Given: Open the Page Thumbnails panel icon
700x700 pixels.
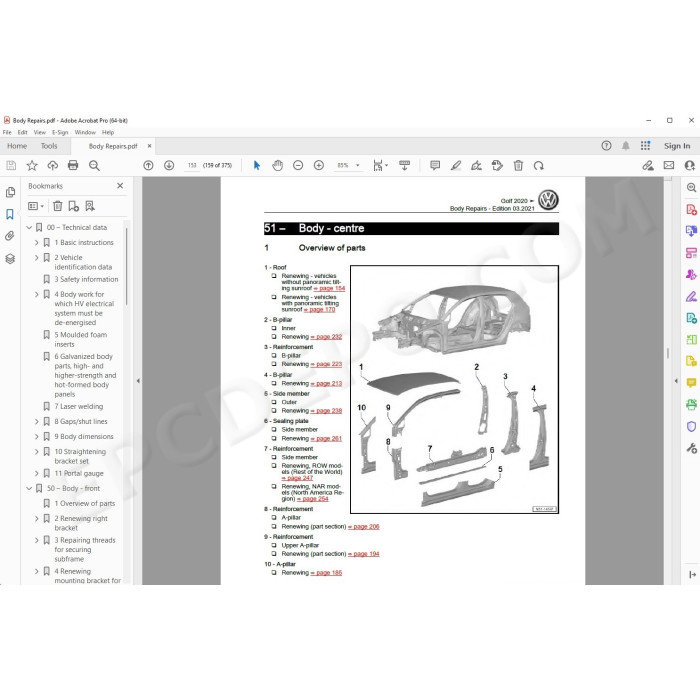Looking at the screenshot, I should pyautogui.click(x=10, y=192).
